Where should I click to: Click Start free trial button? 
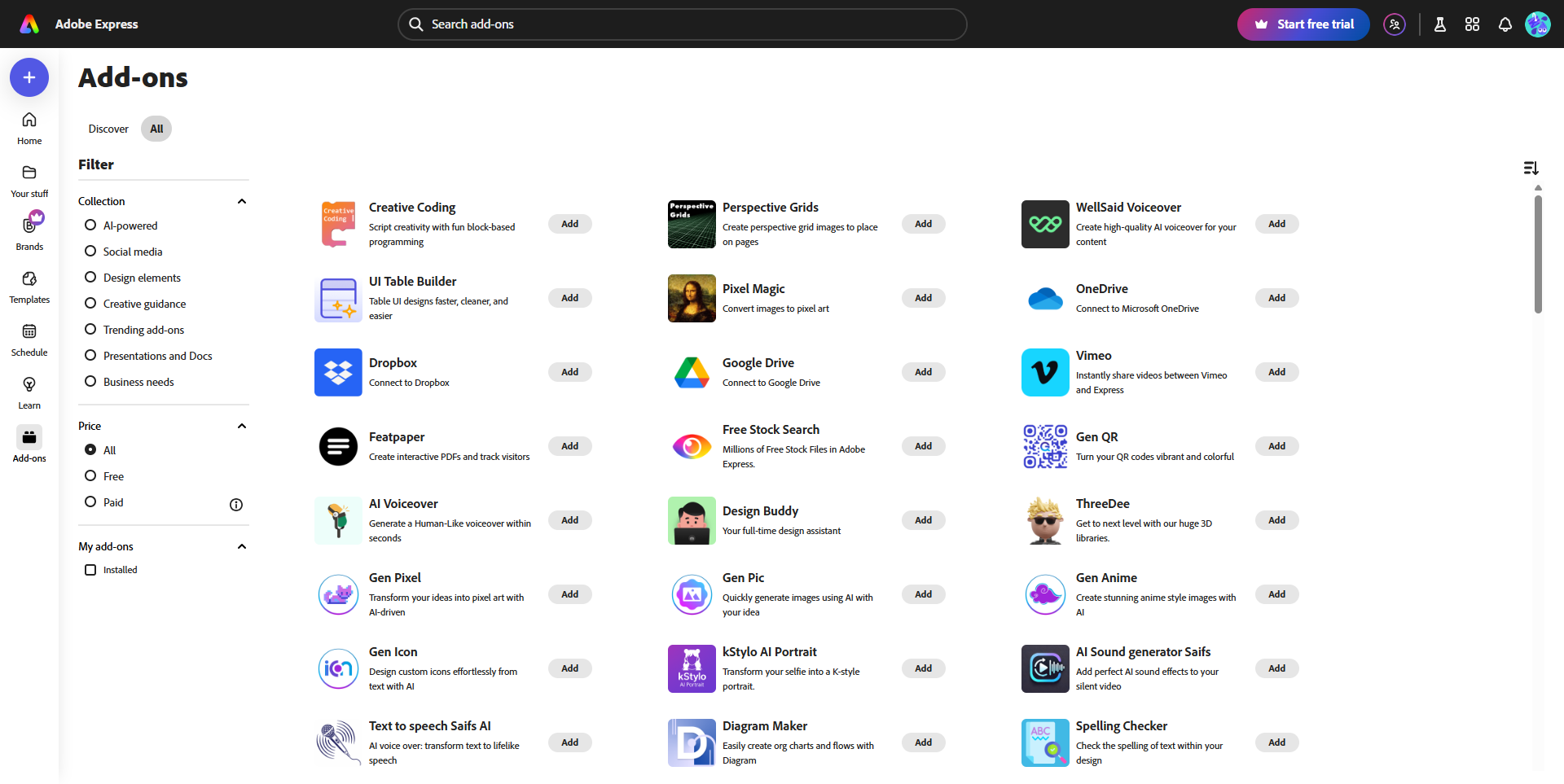[1303, 24]
